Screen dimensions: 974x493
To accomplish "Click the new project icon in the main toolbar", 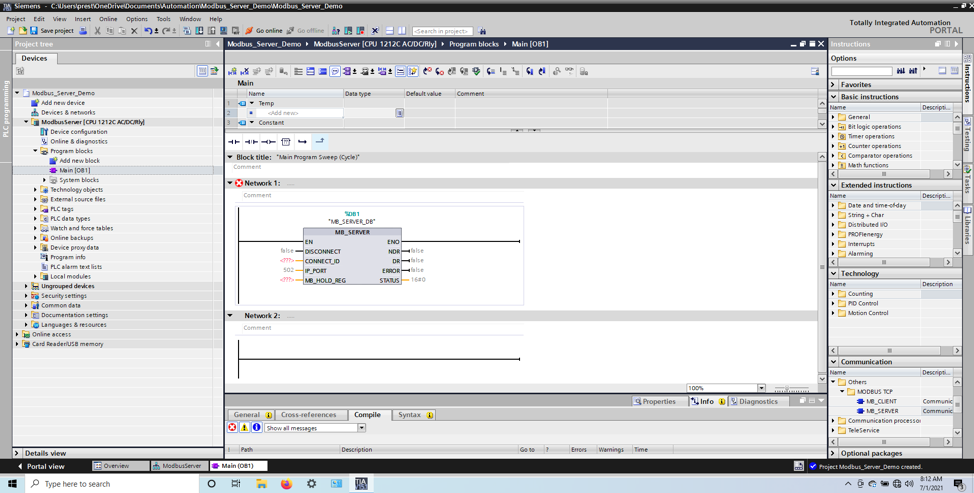I will tap(11, 30).
